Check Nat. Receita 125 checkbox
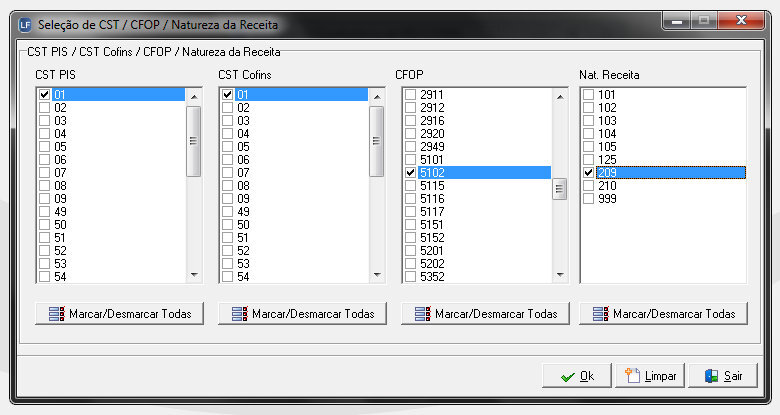This screenshot has width=780, height=415. tap(588, 160)
